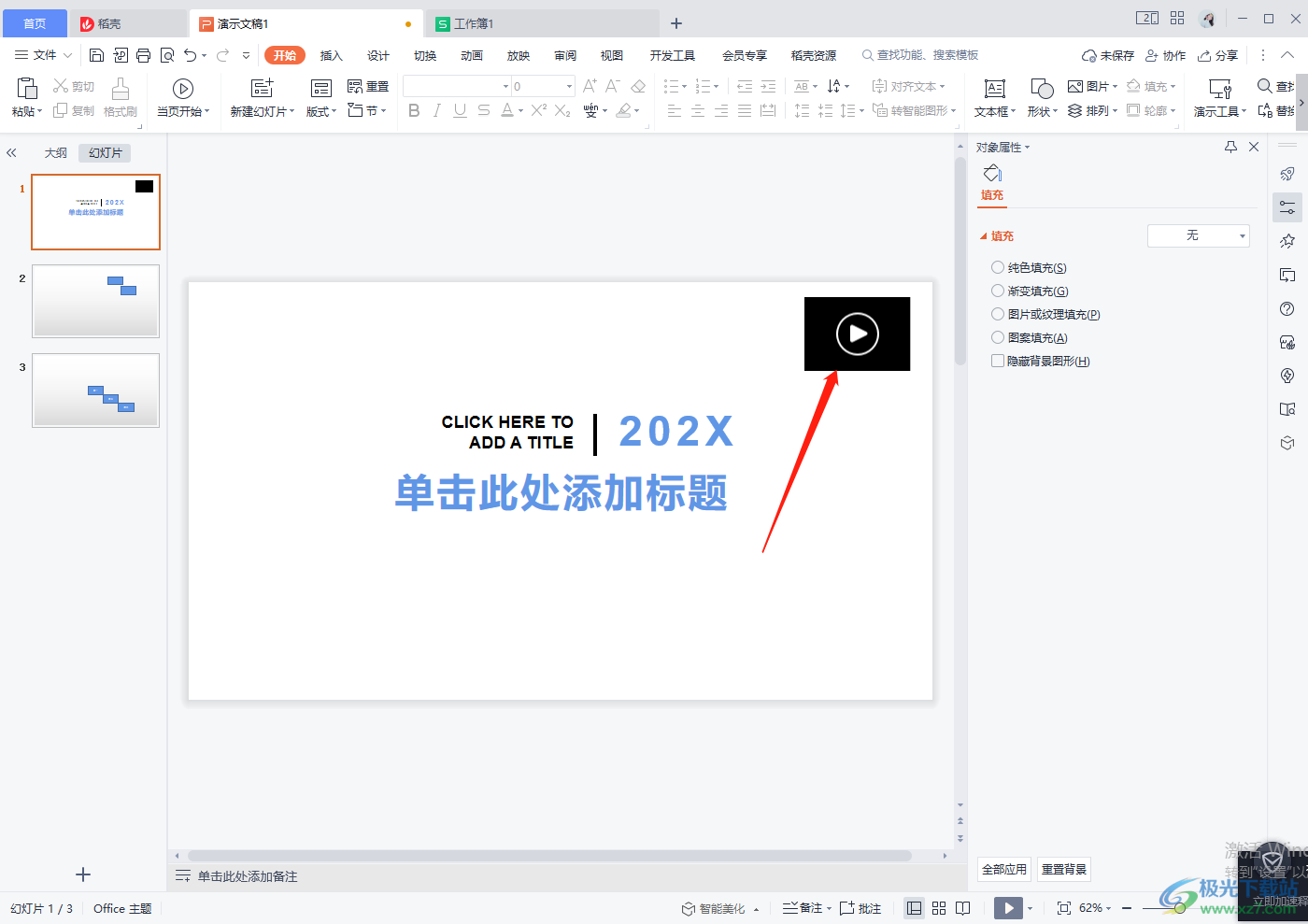This screenshot has width=1308, height=924.
Task: Click the 协作 Collaborate button
Action: (1166, 56)
